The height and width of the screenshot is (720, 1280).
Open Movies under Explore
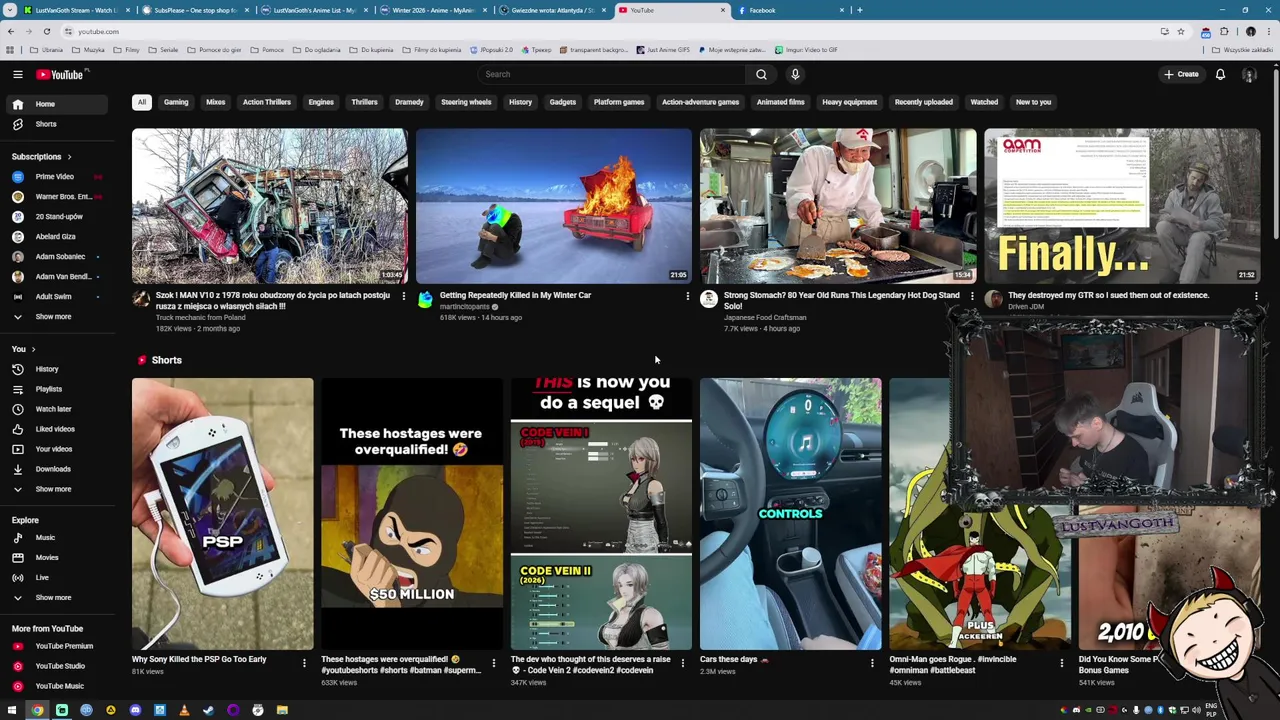point(57,558)
